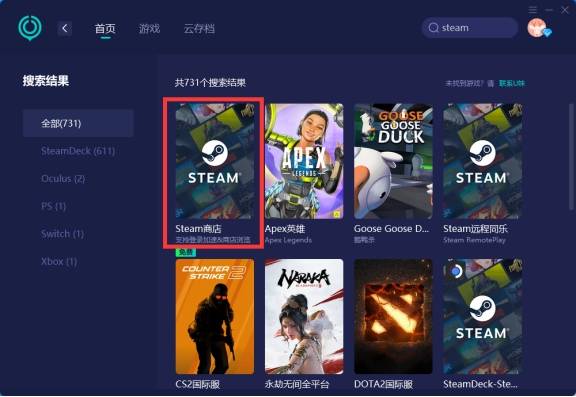Filter results by Xbox (1)
Image resolution: width=576 pixels, height=397 pixels.
point(59,261)
